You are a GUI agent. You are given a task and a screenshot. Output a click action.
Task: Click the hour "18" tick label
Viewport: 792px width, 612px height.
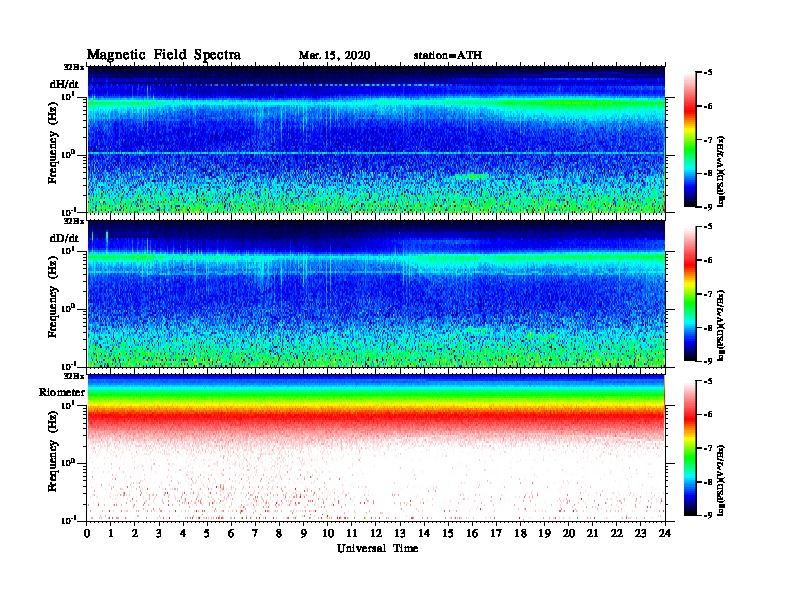pyautogui.click(x=520, y=533)
